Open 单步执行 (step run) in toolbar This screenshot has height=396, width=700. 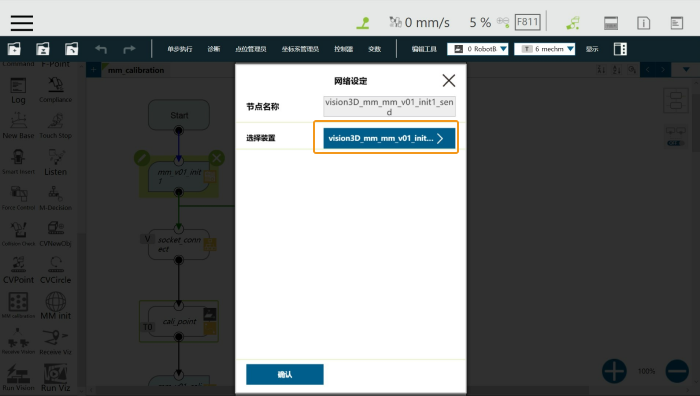click(x=179, y=49)
